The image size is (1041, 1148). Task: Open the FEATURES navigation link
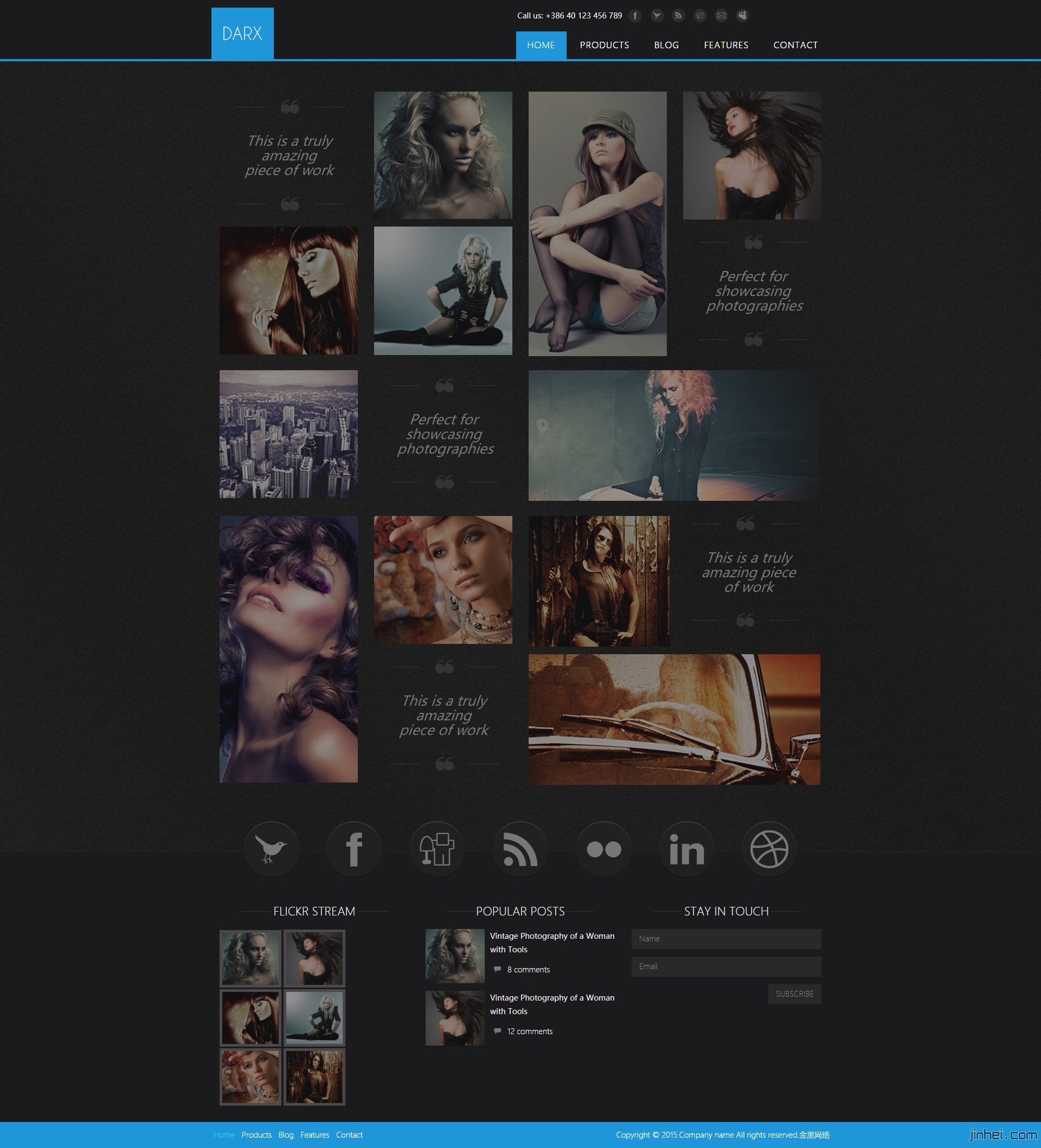point(725,45)
